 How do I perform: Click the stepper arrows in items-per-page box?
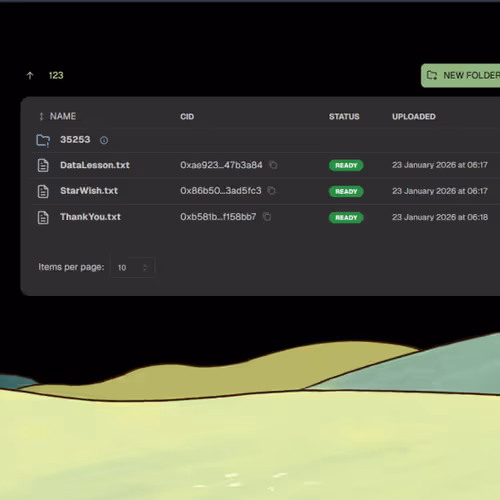click(145, 268)
